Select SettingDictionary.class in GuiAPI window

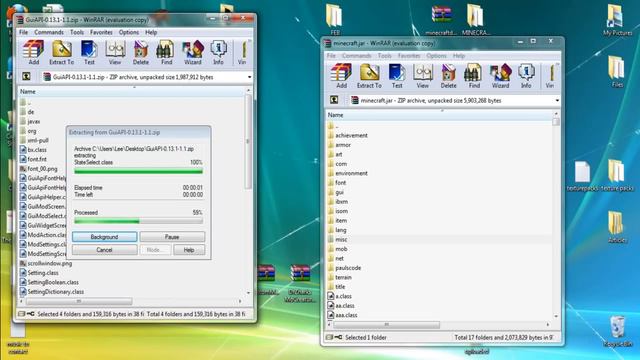coord(52,292)
